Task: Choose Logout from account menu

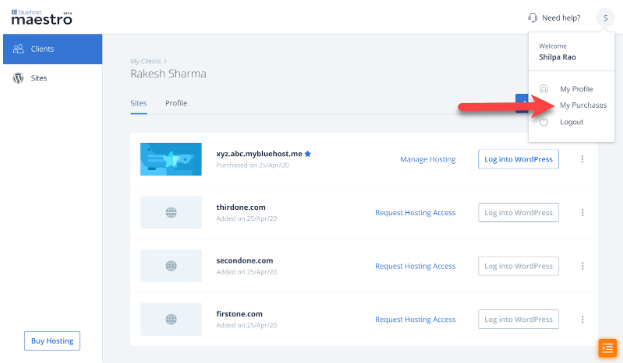Action: 571,122
